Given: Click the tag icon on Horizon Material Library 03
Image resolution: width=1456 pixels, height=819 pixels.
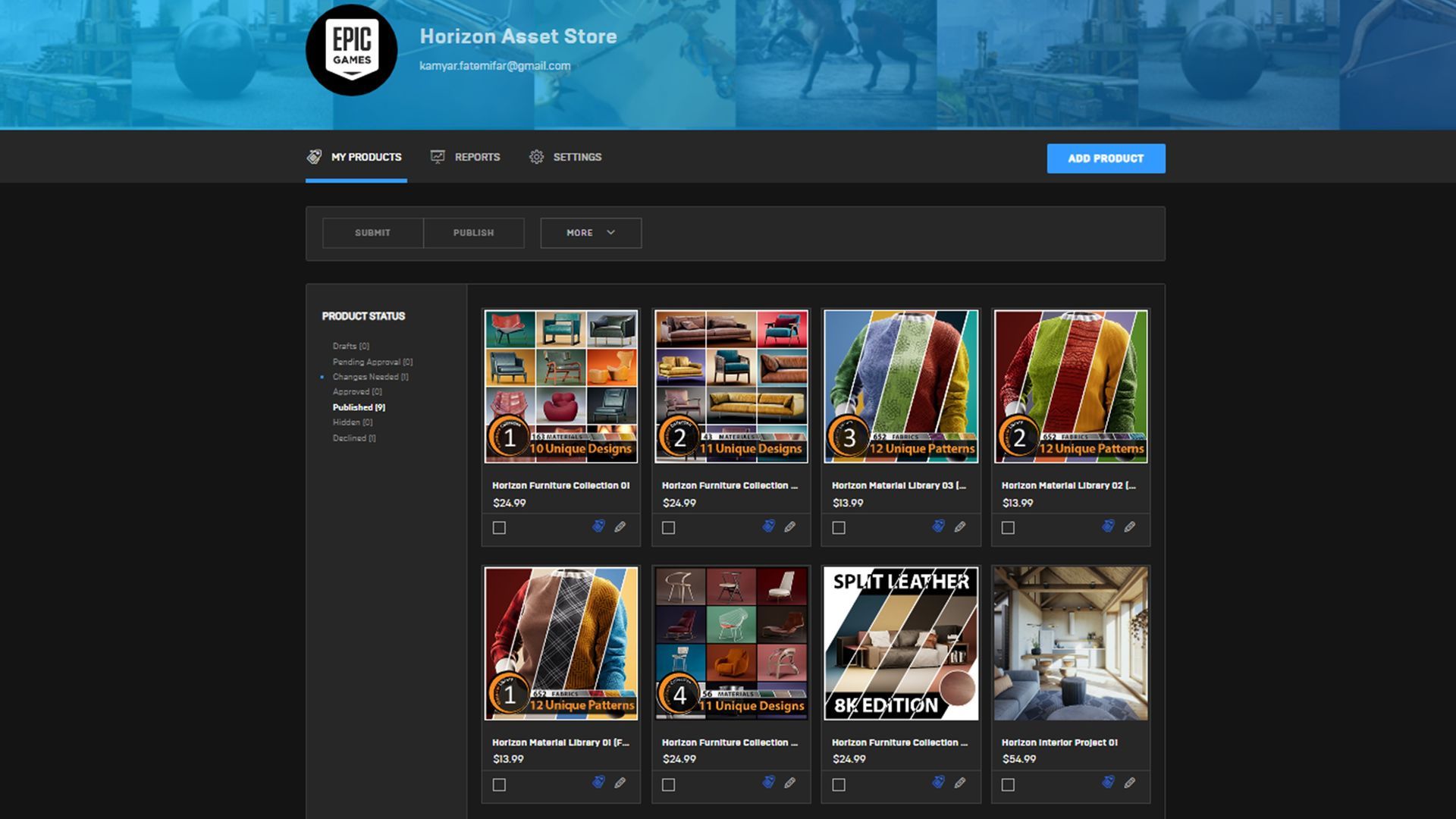Looking at the screenshot, I should pos(938,526).
